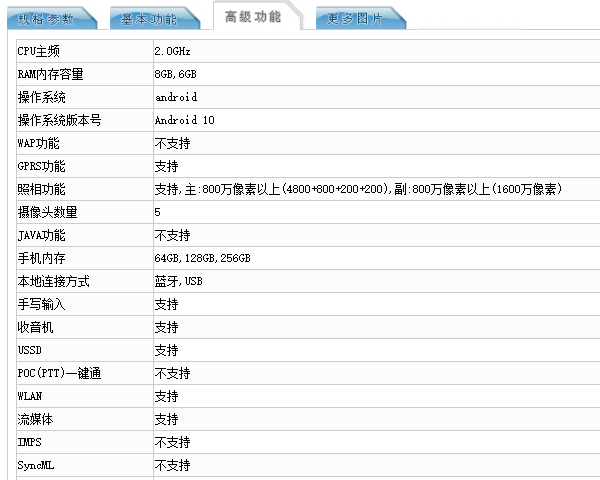This screenshot has height=480, width=600.
Task: Click 支持 in the 流媒体 row
Action: coord(166,419)
